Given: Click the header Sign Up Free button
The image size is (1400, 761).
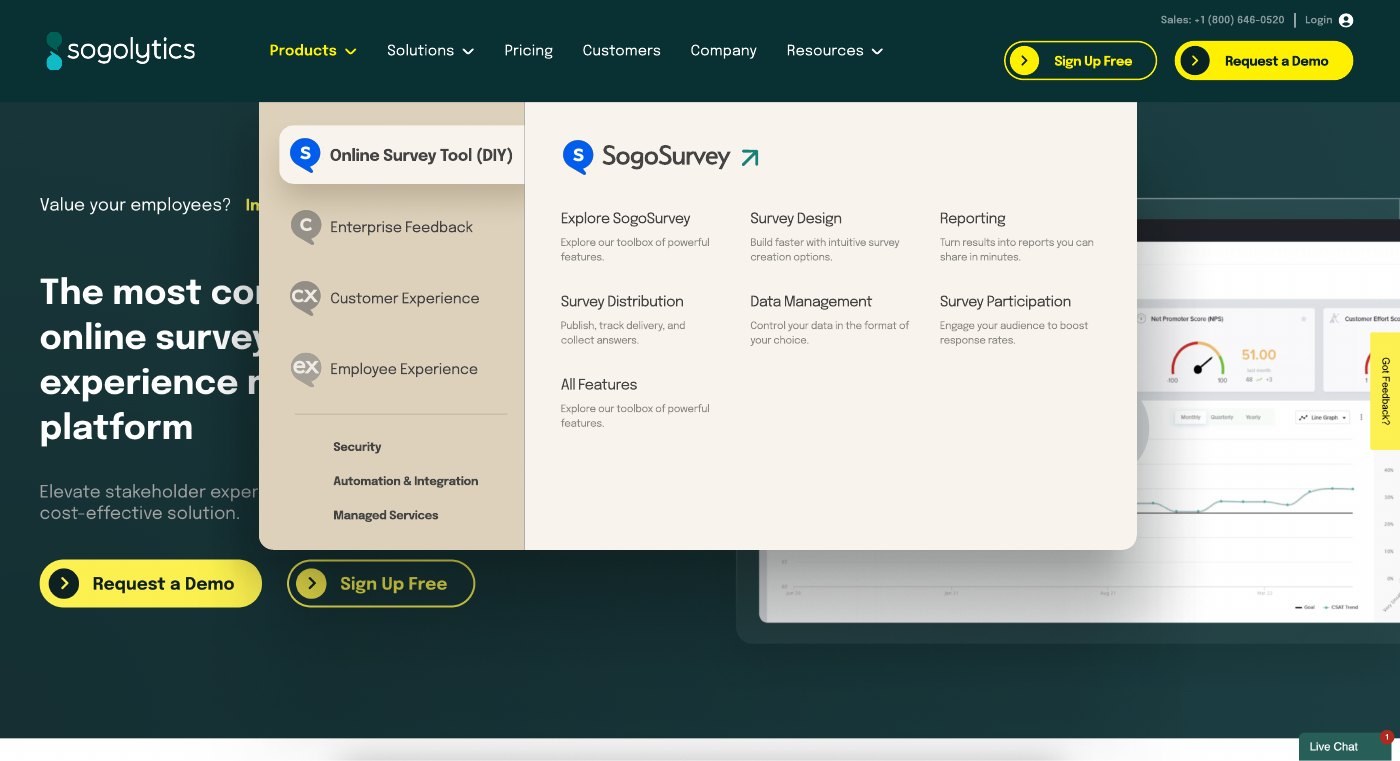Looking at the screenshot, I should (1080, 61).
